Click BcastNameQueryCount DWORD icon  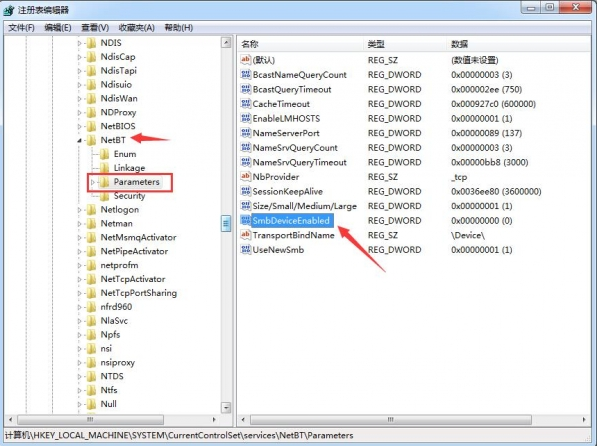coord(246,74)
